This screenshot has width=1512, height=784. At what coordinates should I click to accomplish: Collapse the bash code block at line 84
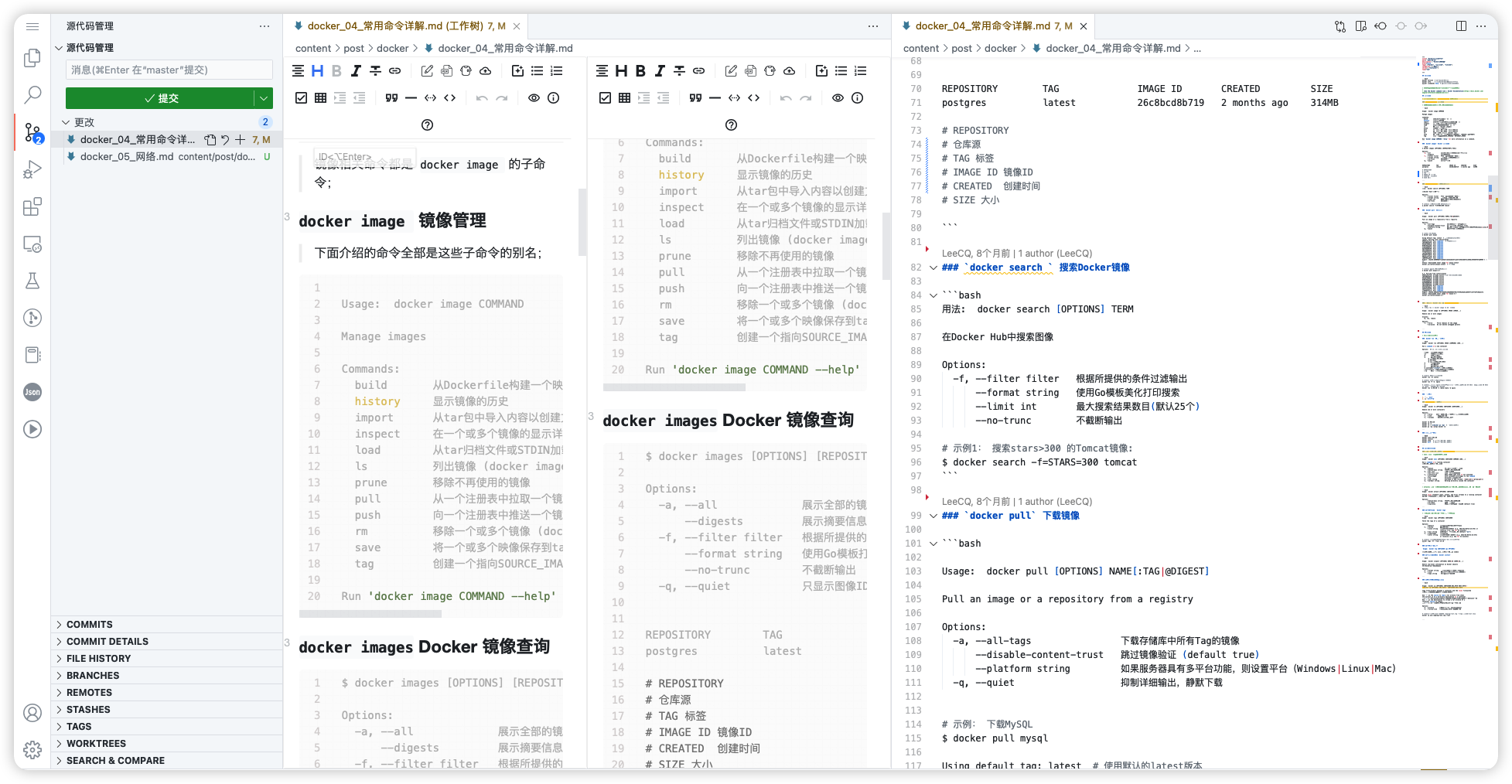tap(933, 295)
